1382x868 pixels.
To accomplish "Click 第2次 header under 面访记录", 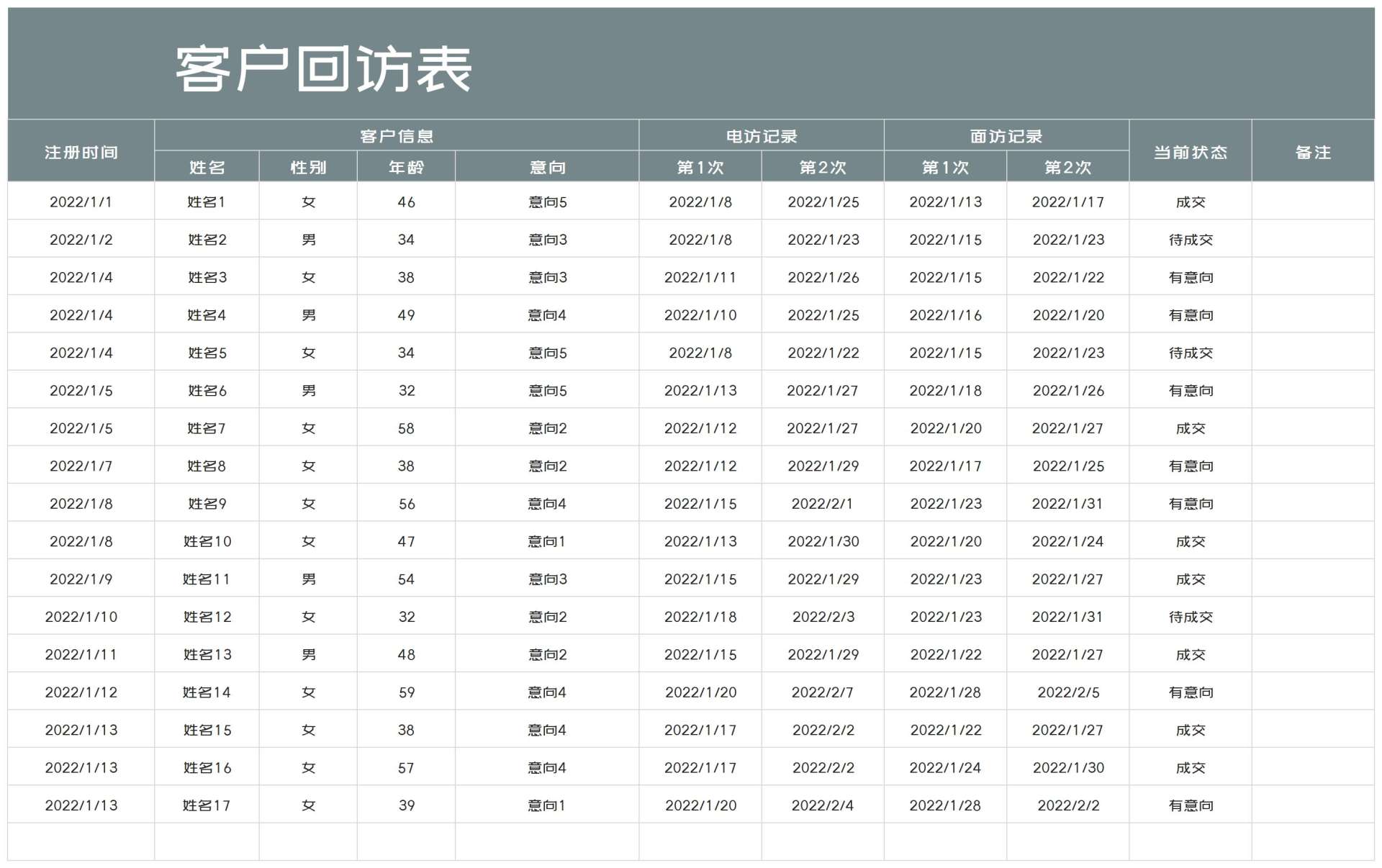I will (x=1068, y=168).
